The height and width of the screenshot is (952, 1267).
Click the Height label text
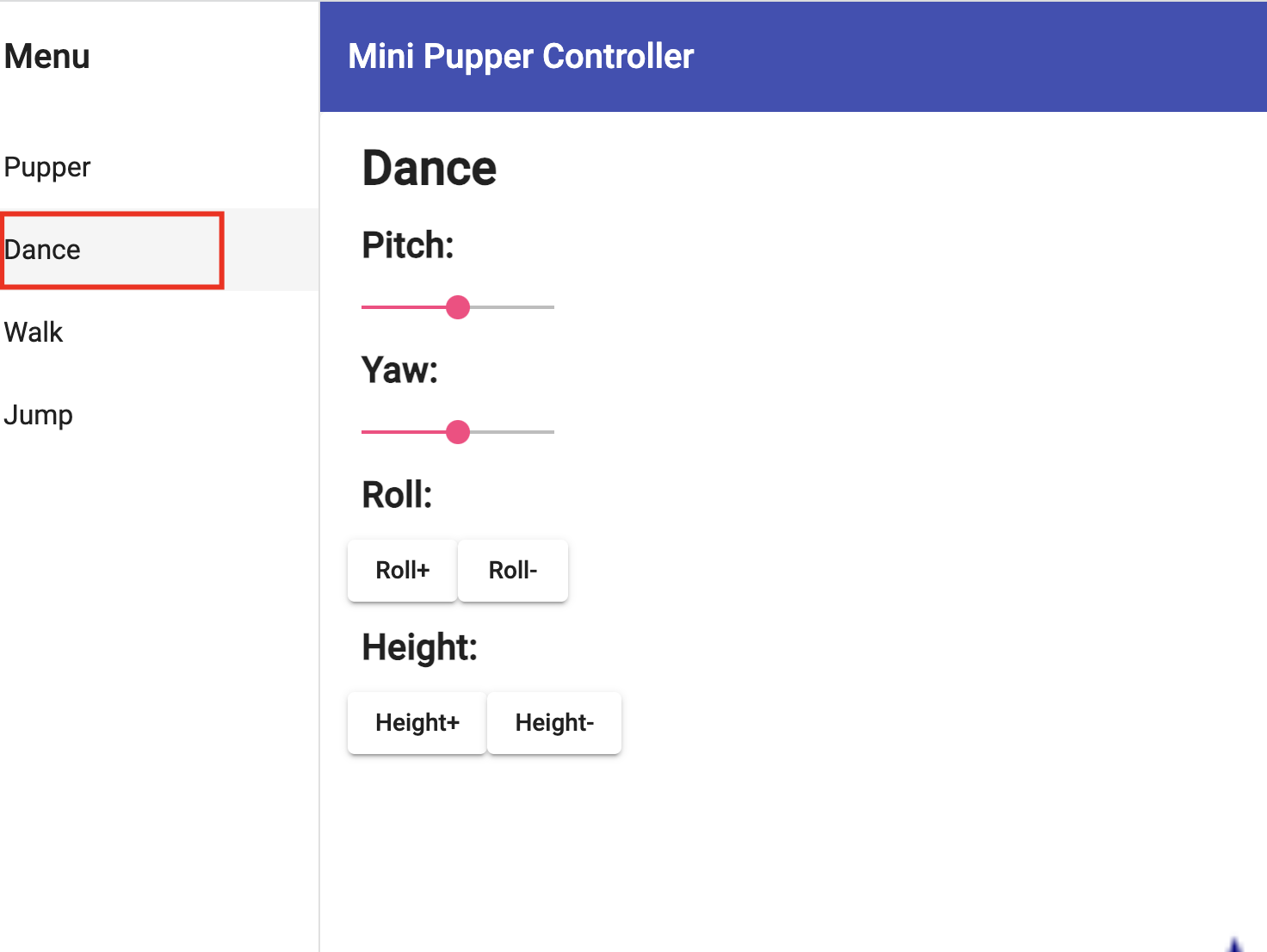tap(420, 647)
